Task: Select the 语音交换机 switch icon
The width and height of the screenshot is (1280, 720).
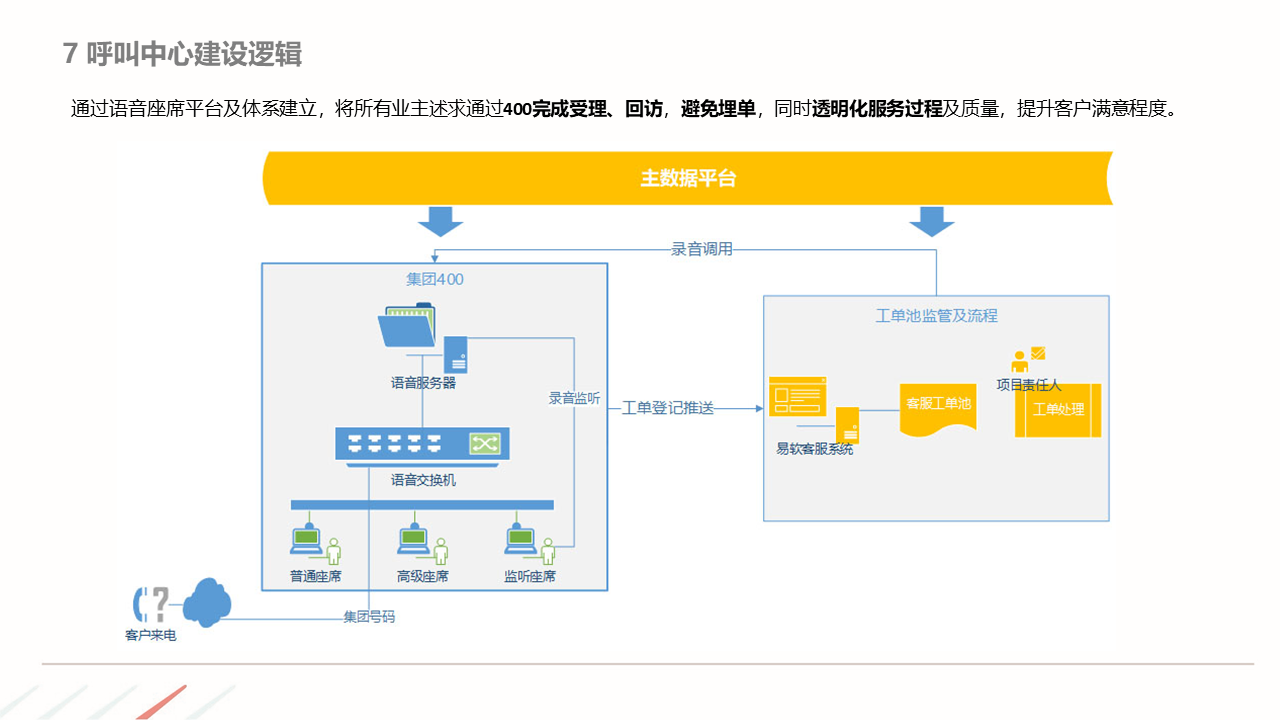Action: (x=422, y=445)
